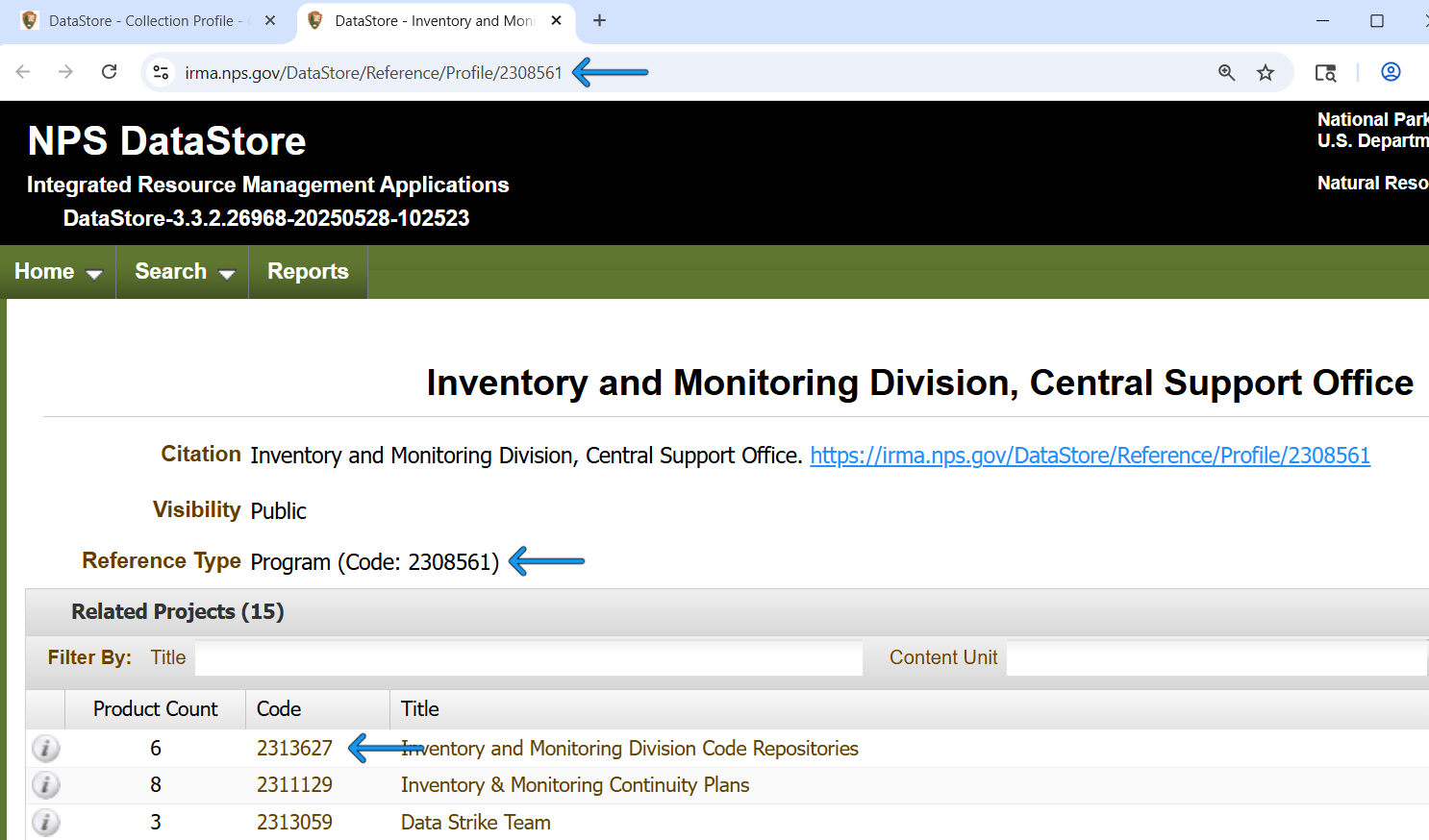The width and height of the screenshot is (1429, 840).
Task: Click the Reference Type value 'Program (Code: 2308561)'
Action: point(375,562)
